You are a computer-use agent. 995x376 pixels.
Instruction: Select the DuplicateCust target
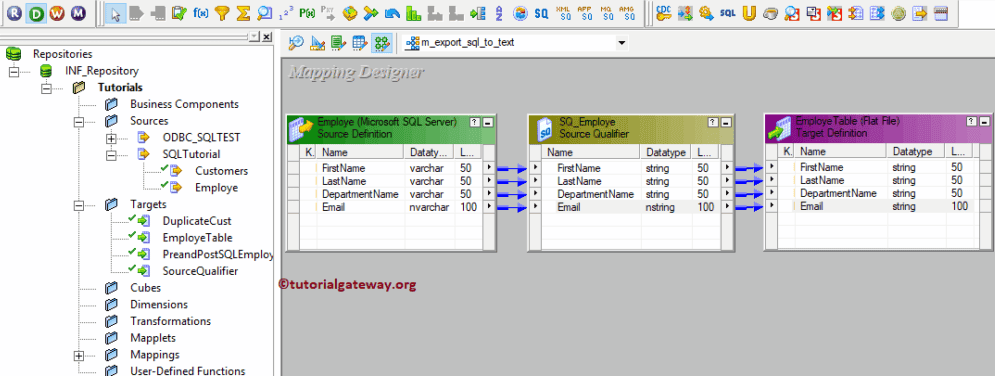click(x=197, y=221)
